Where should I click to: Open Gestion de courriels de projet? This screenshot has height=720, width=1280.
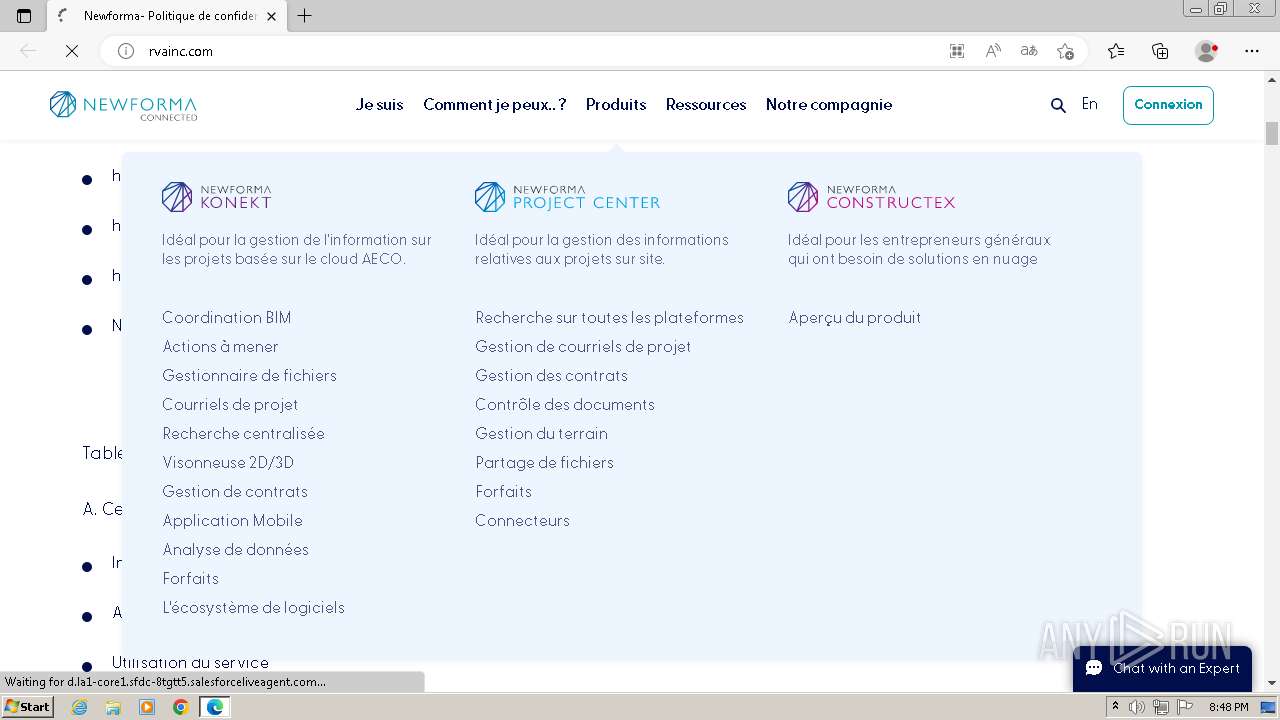click(x=583, y=346)
